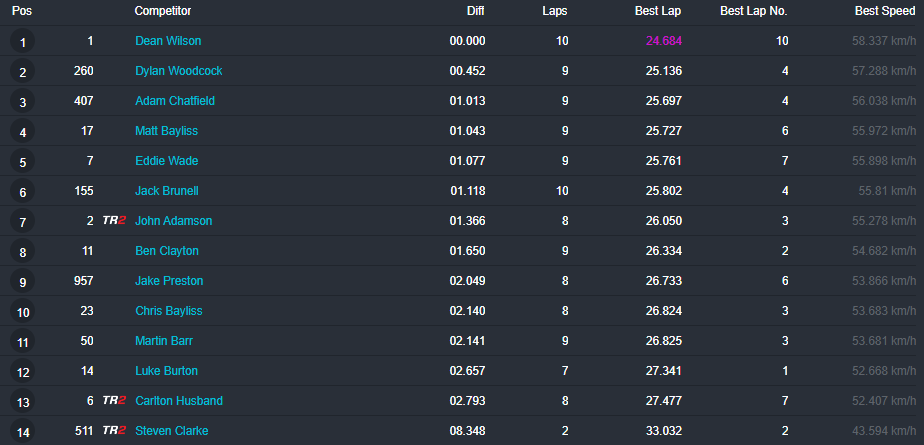The image size is (924, 445).
Task: Sort by the Laps column header
Action: pos(555,11)
